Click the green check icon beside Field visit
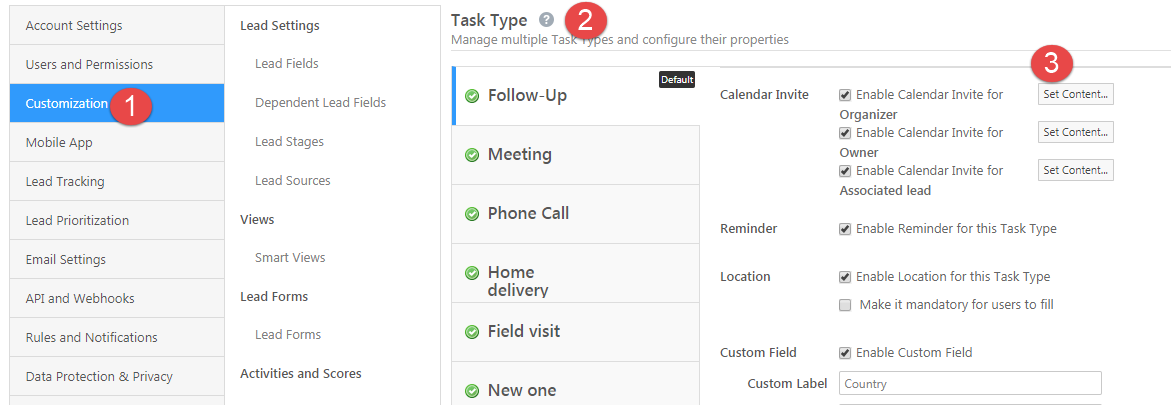 [x=472, y=332]
